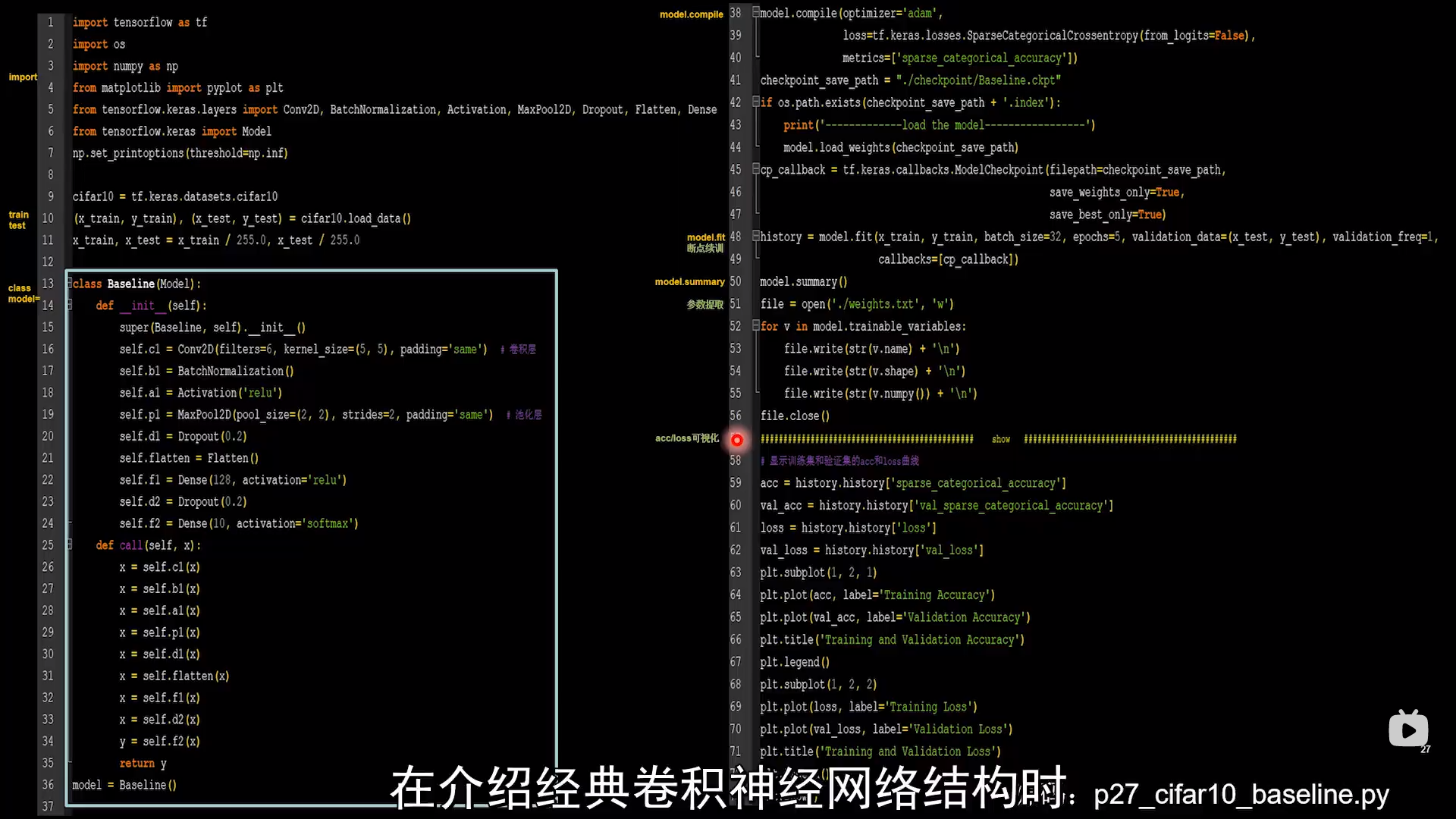This screenshot has width=1456, height=819.
Task: Click 'model.load_weights(checkpoint_save_path)' line
Action: [x=901, y=147]
